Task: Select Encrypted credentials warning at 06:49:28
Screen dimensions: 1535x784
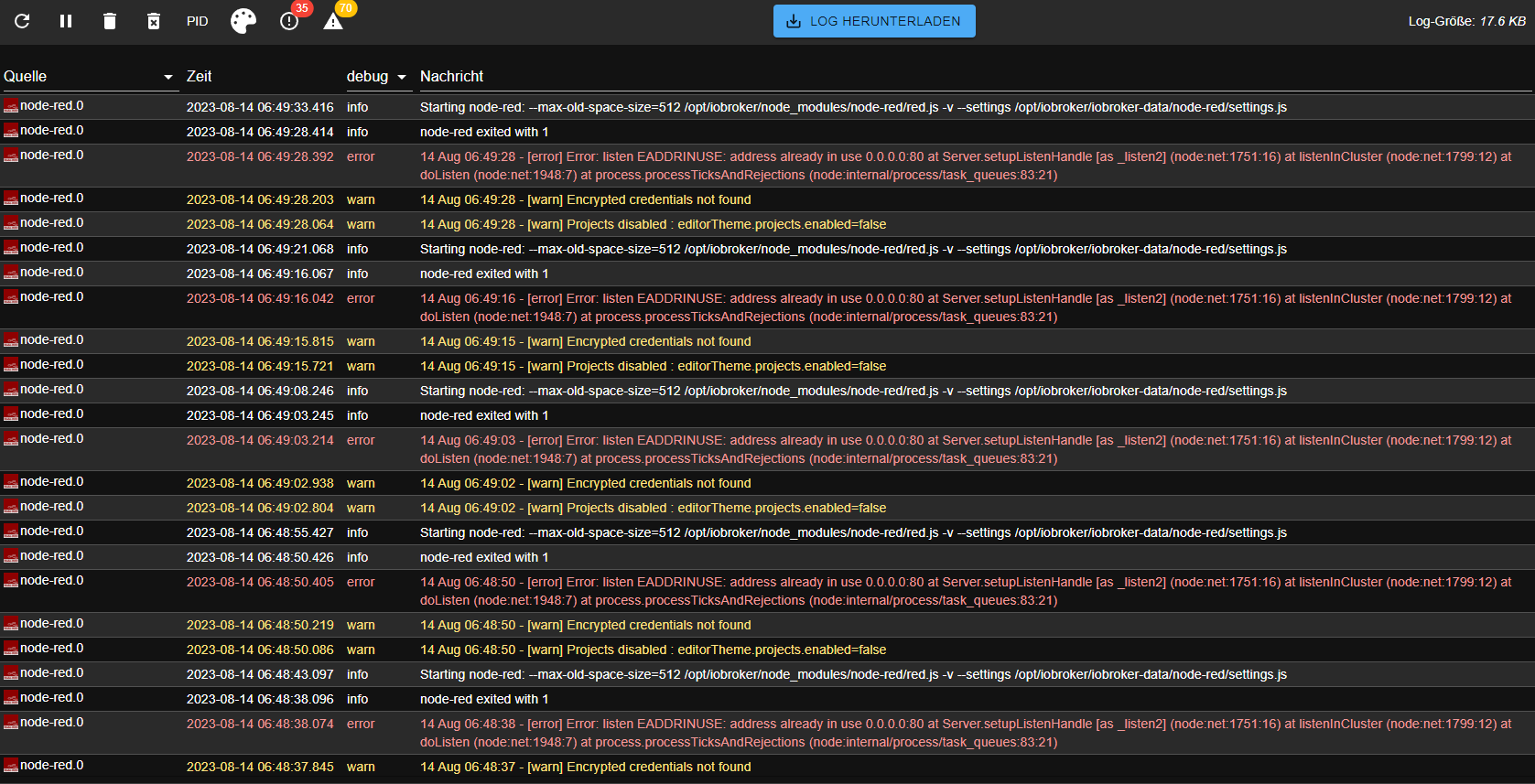Action: pyautogui.click(x=585, y=199)
